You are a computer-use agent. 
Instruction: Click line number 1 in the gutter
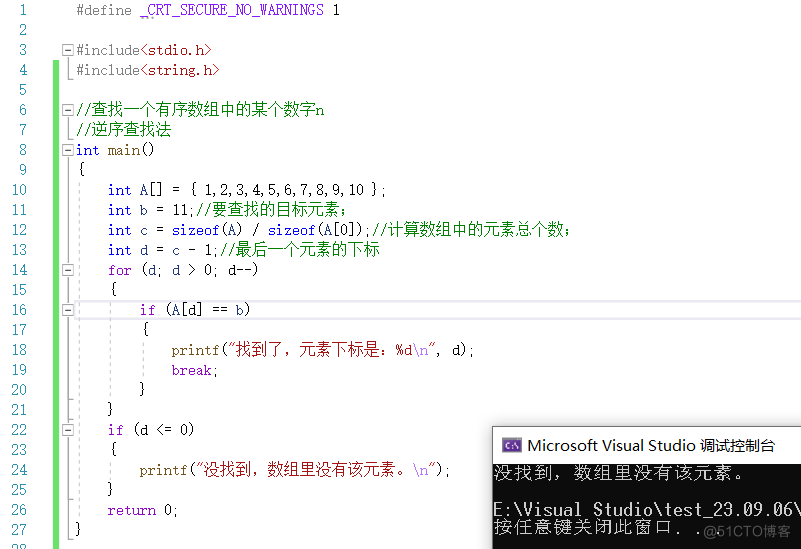point(22,10)
